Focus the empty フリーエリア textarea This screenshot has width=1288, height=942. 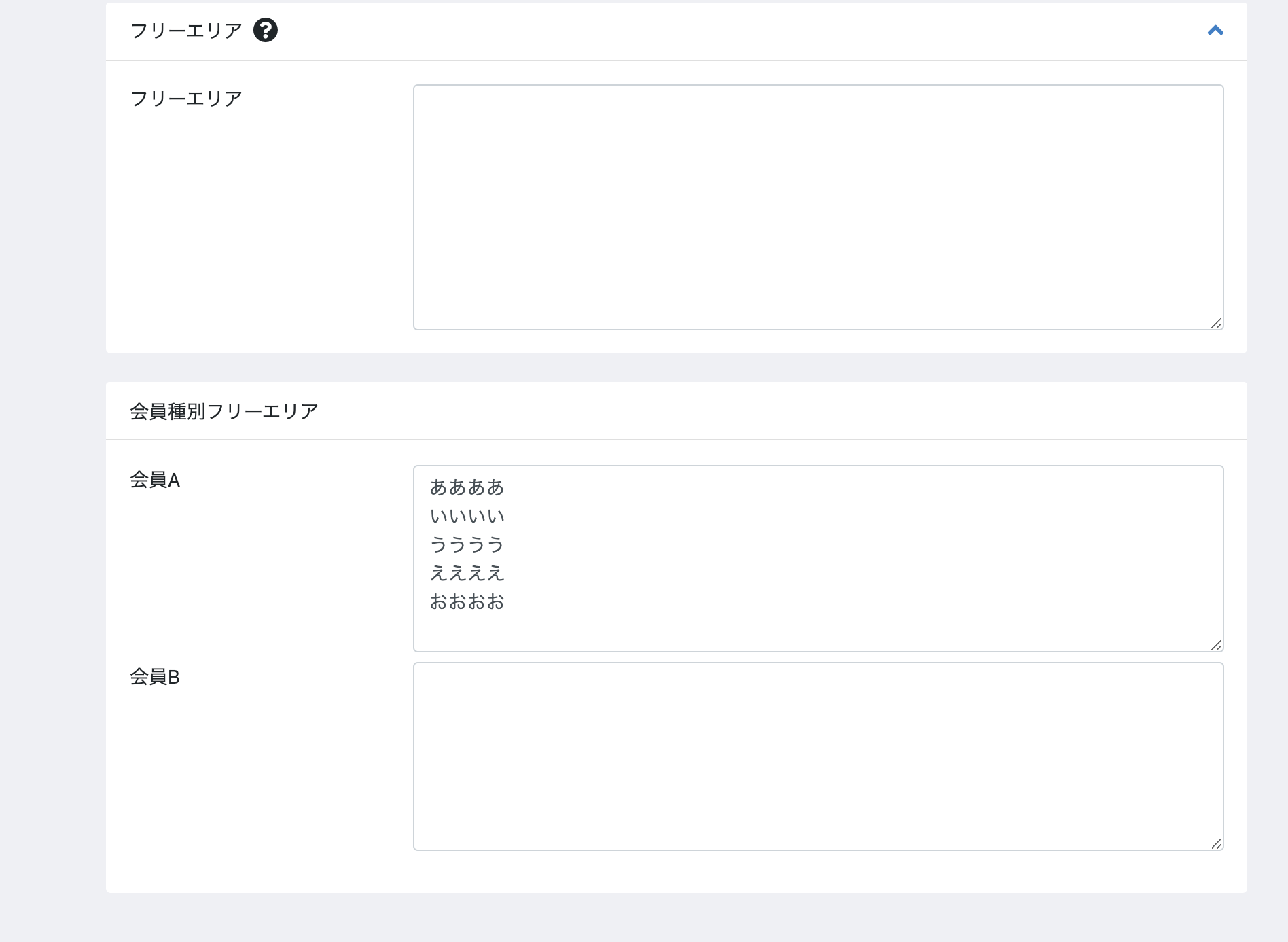[x=818, y=207]
